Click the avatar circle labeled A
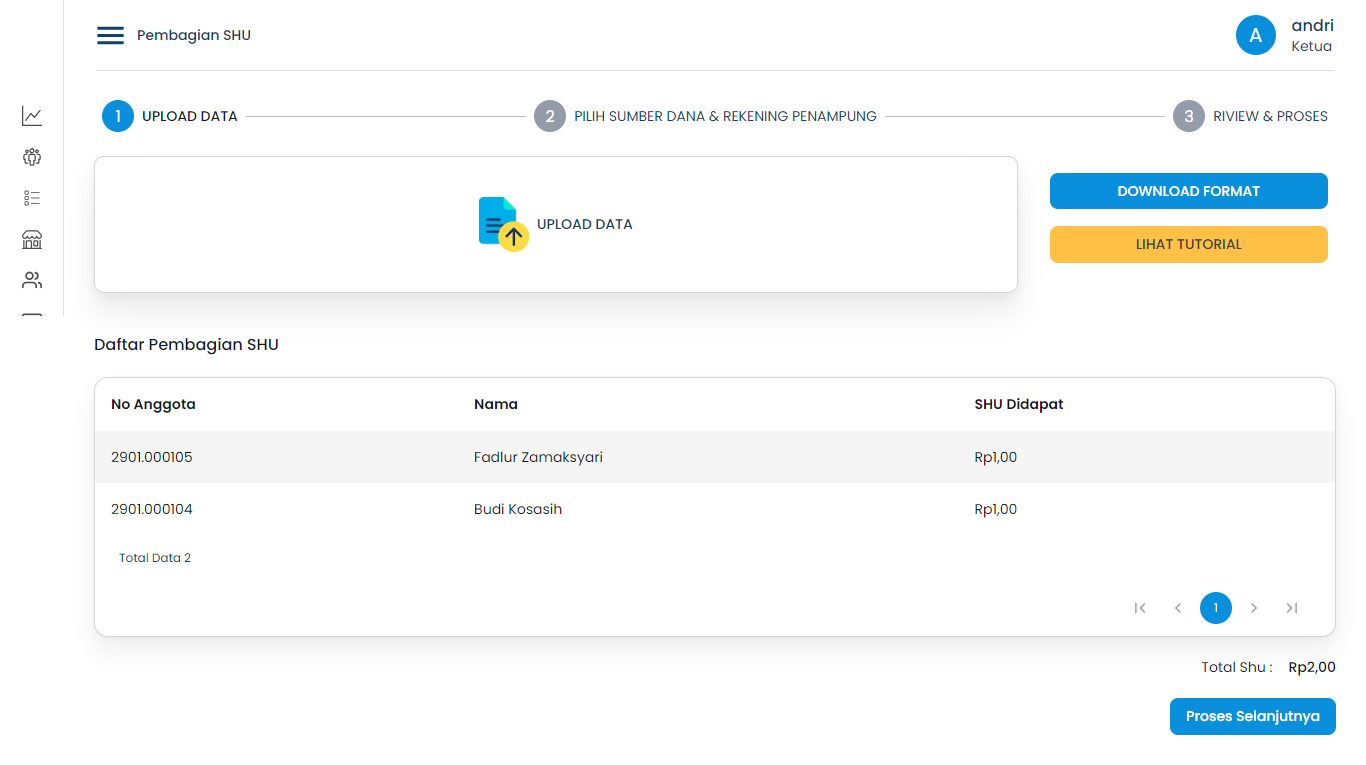Viewport: 1366px width, 765px height. coord(1255,35)
